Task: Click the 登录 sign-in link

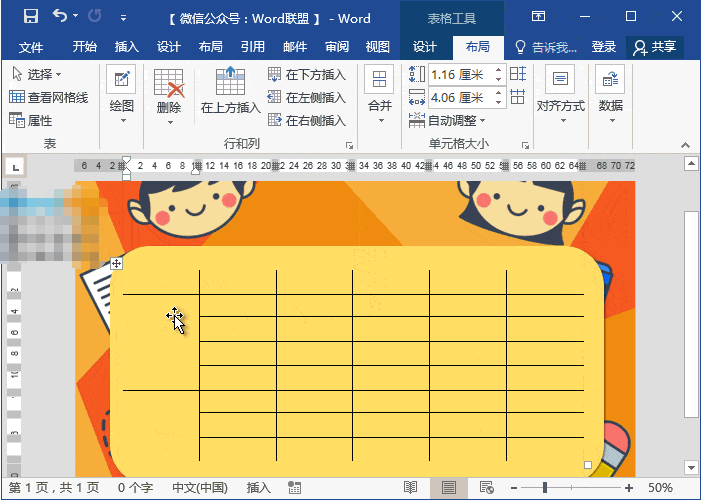Action: tap(604, 46)
